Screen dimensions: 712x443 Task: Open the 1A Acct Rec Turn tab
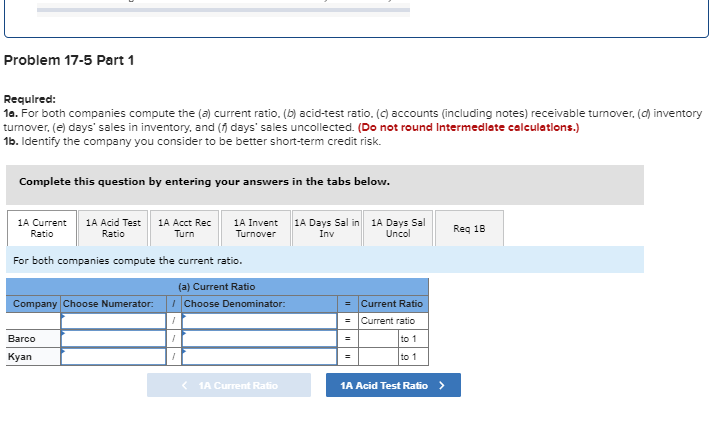pyautogui.click(x=184, y=228)
